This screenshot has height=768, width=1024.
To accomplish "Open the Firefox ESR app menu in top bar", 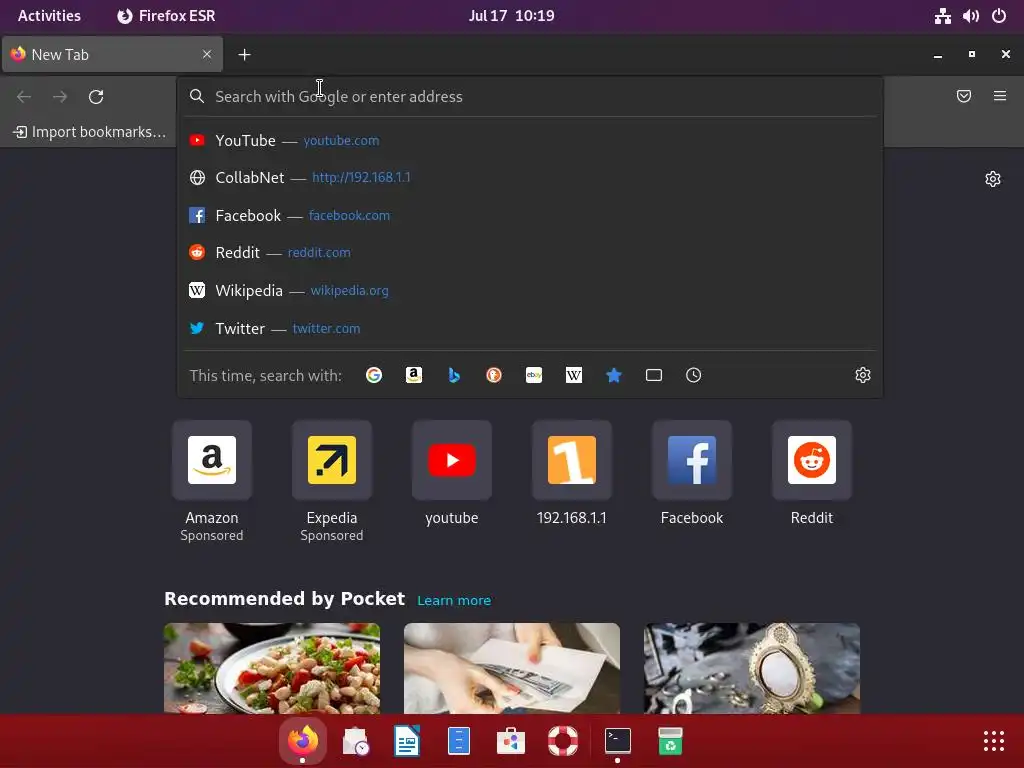I will (x=167, y=16).
